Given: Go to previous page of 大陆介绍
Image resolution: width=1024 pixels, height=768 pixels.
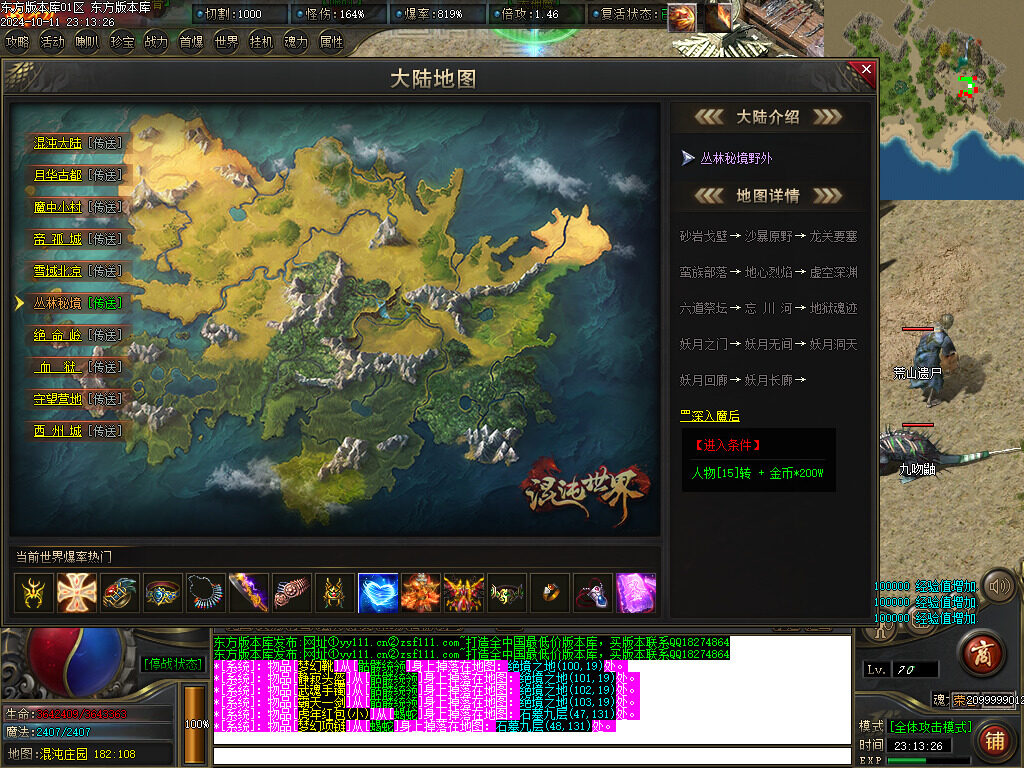Looking at the screenshot, I should pyautogui.click(x=709, y=117).
